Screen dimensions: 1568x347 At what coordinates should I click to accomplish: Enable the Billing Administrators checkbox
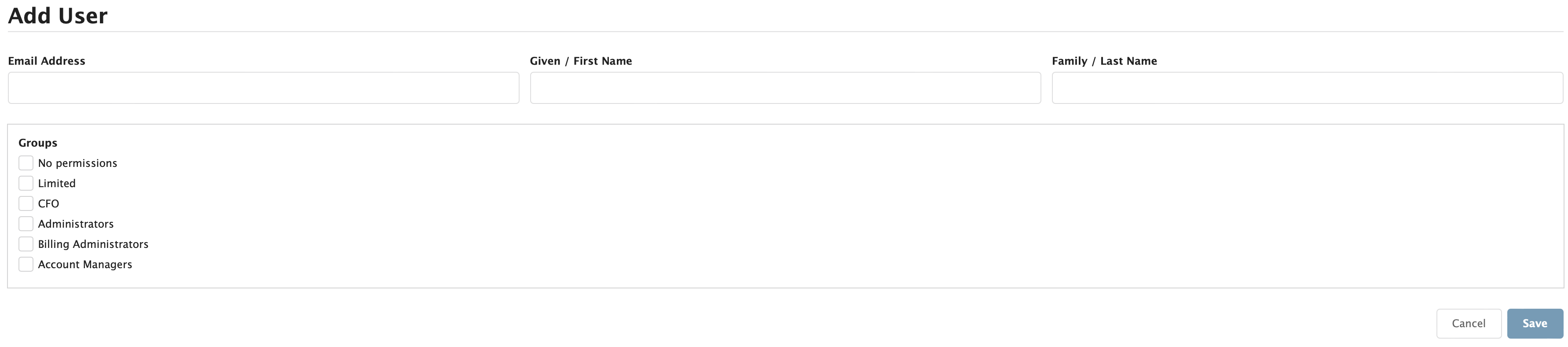(x=26, y=244)
